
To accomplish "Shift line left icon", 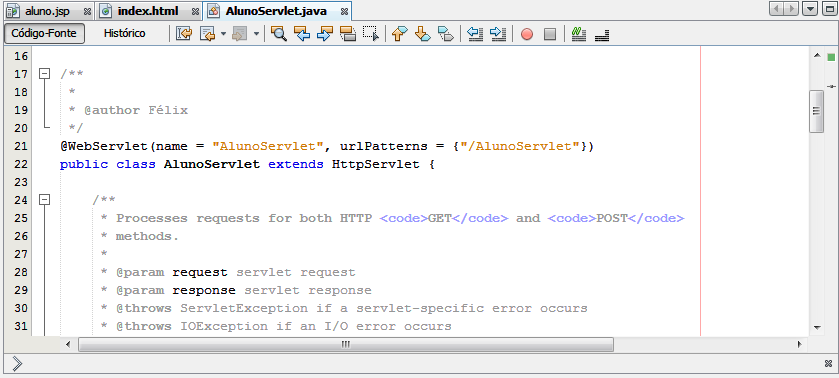I will click(475, 34).
